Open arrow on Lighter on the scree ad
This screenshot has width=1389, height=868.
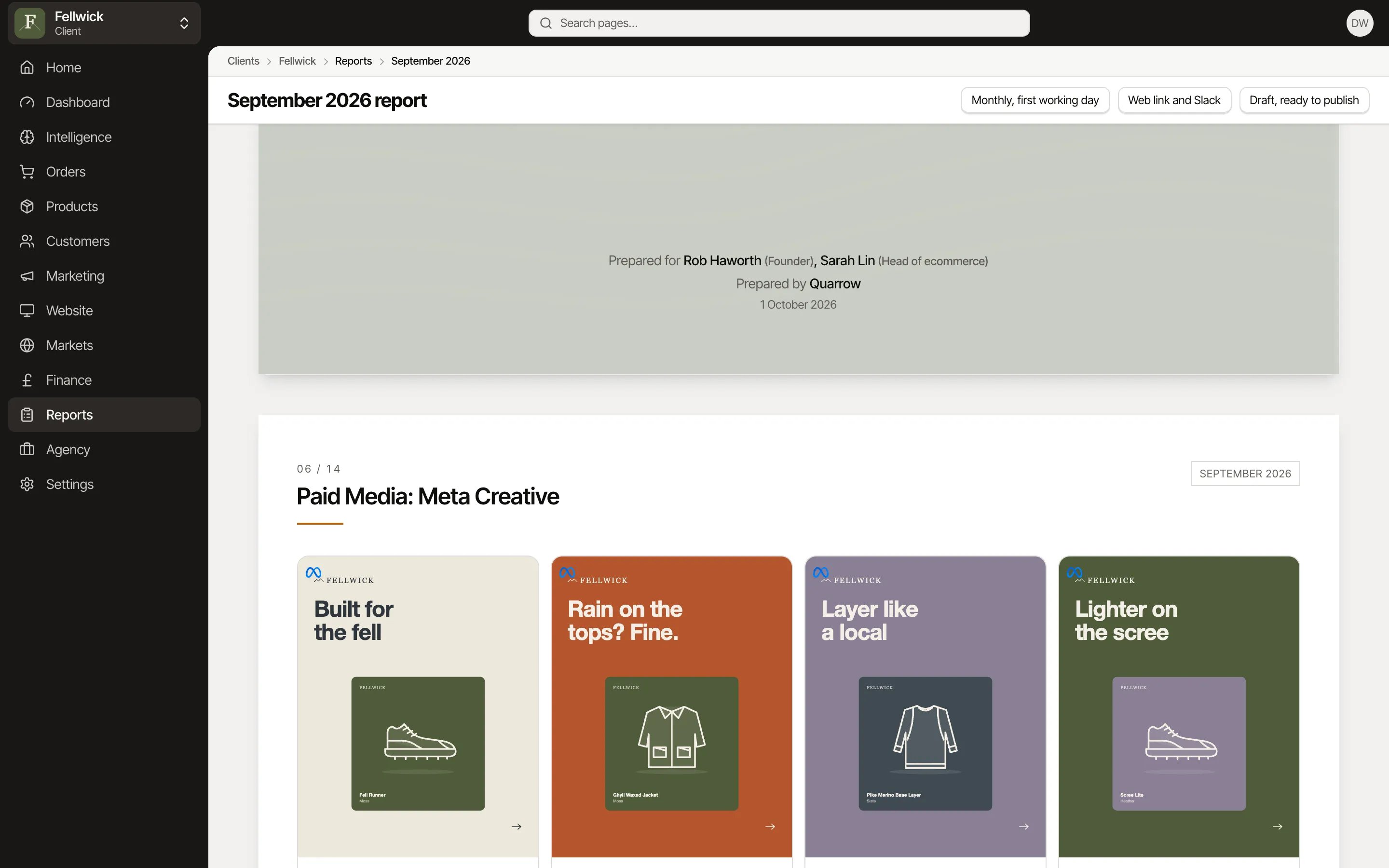pyautogui.click(x=1278, y=827)
